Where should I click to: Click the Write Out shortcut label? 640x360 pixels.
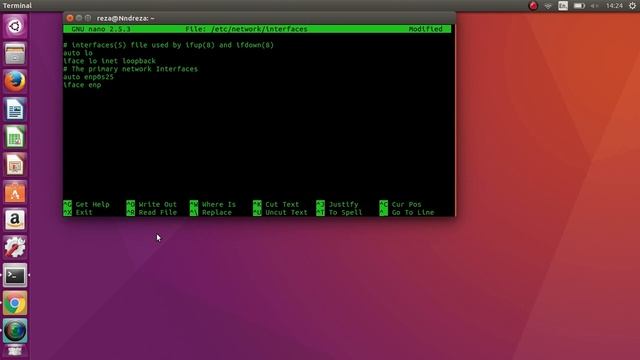tap(158, 204)
